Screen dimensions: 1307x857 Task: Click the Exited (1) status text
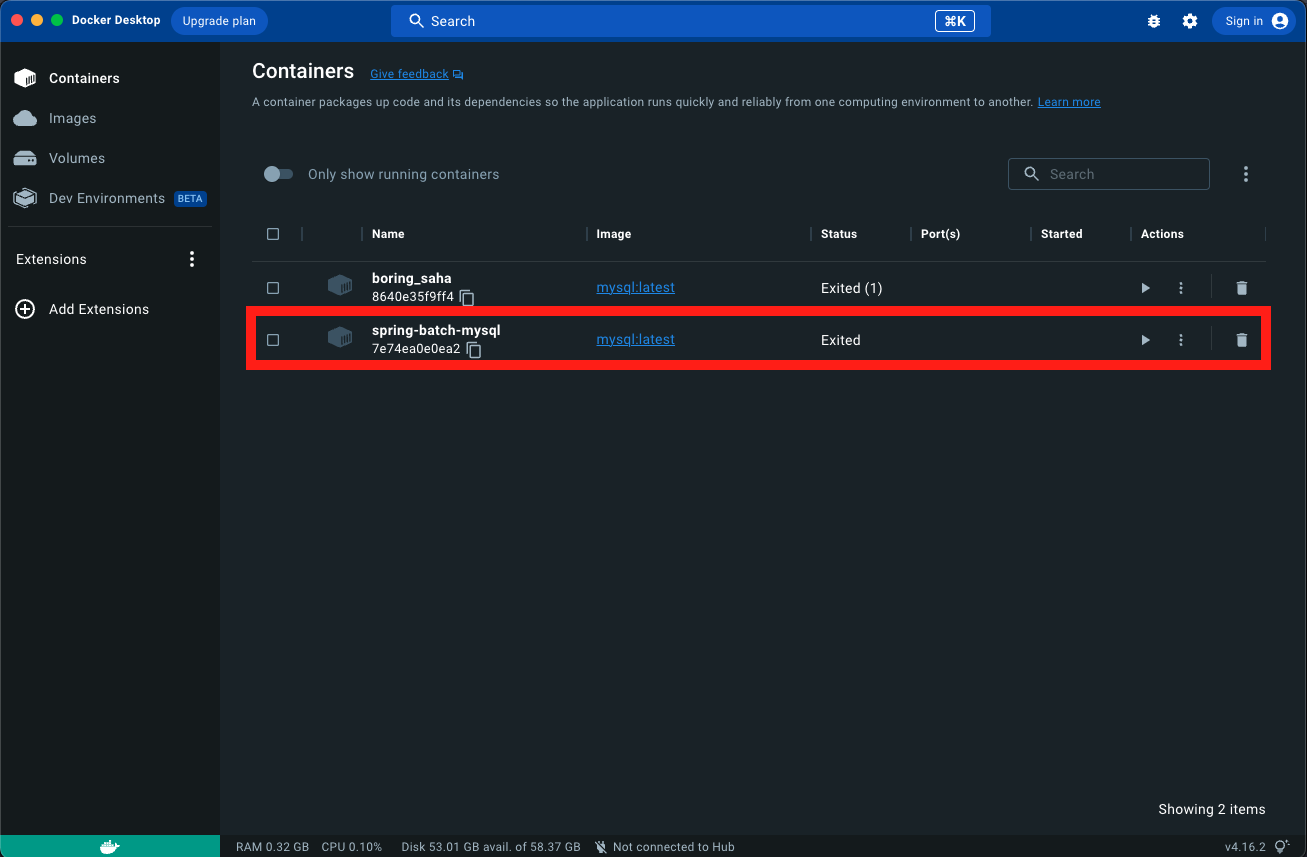point(852,288)
